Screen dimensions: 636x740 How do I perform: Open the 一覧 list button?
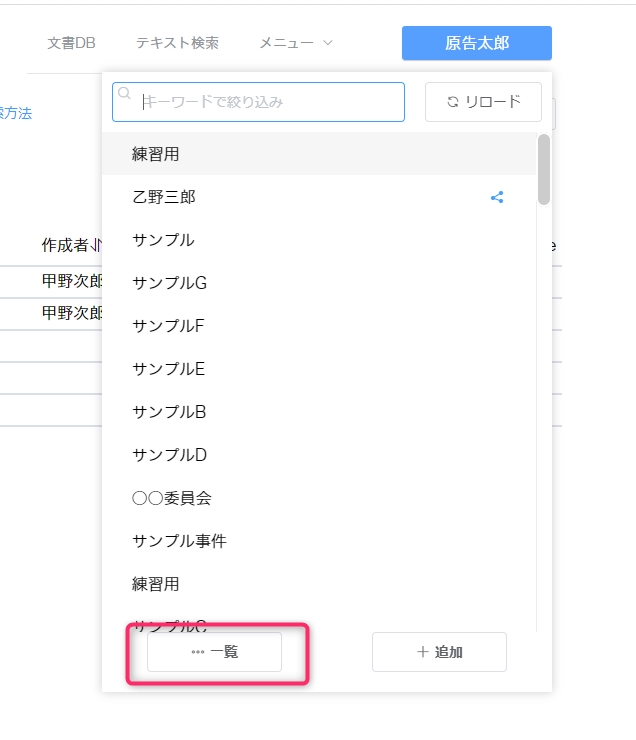pyautogui.click(x=214, y=652)
